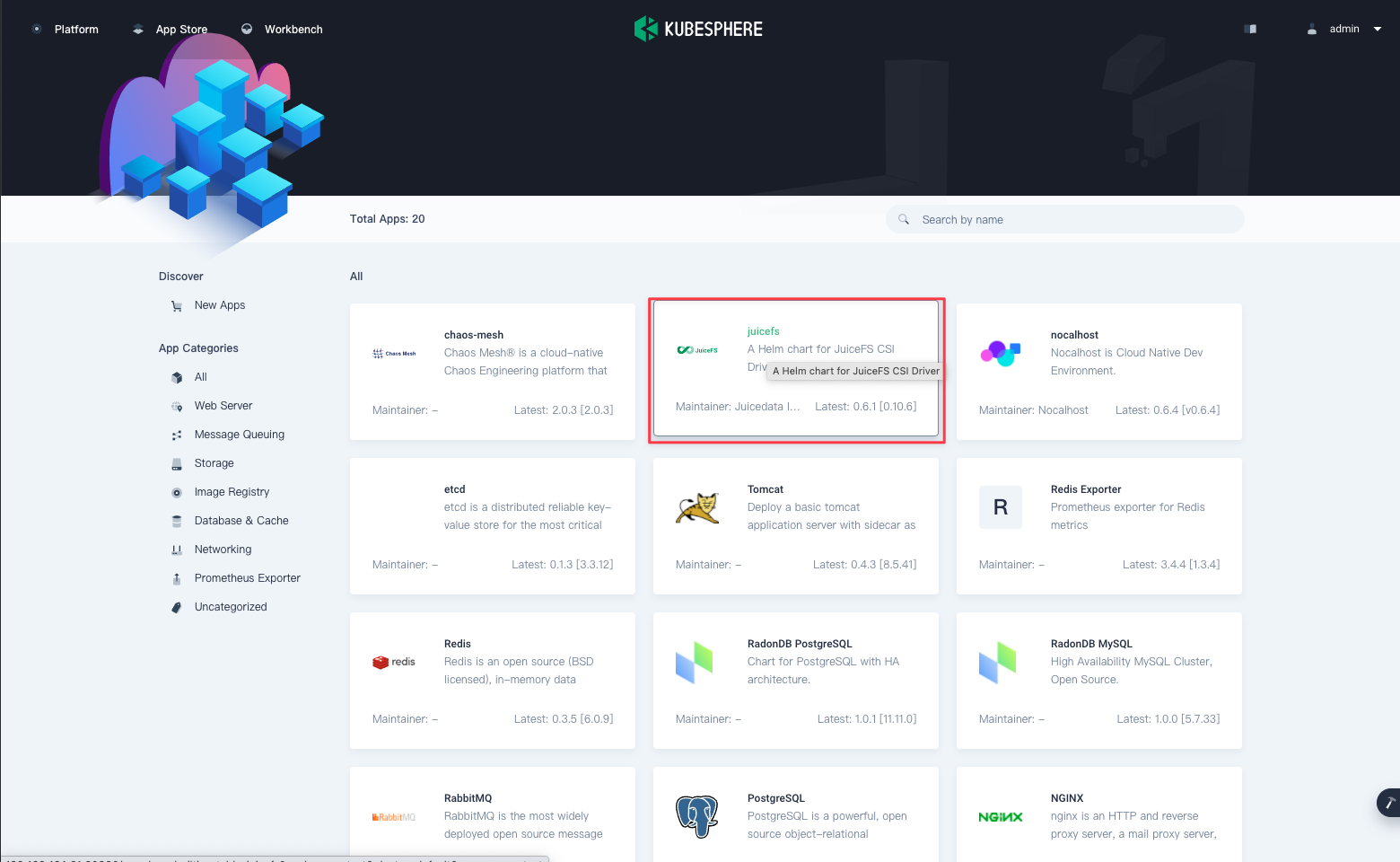Open Workbench from the top bar
This screenshot has height=862, width=1400.
click(x=282, y=29)
